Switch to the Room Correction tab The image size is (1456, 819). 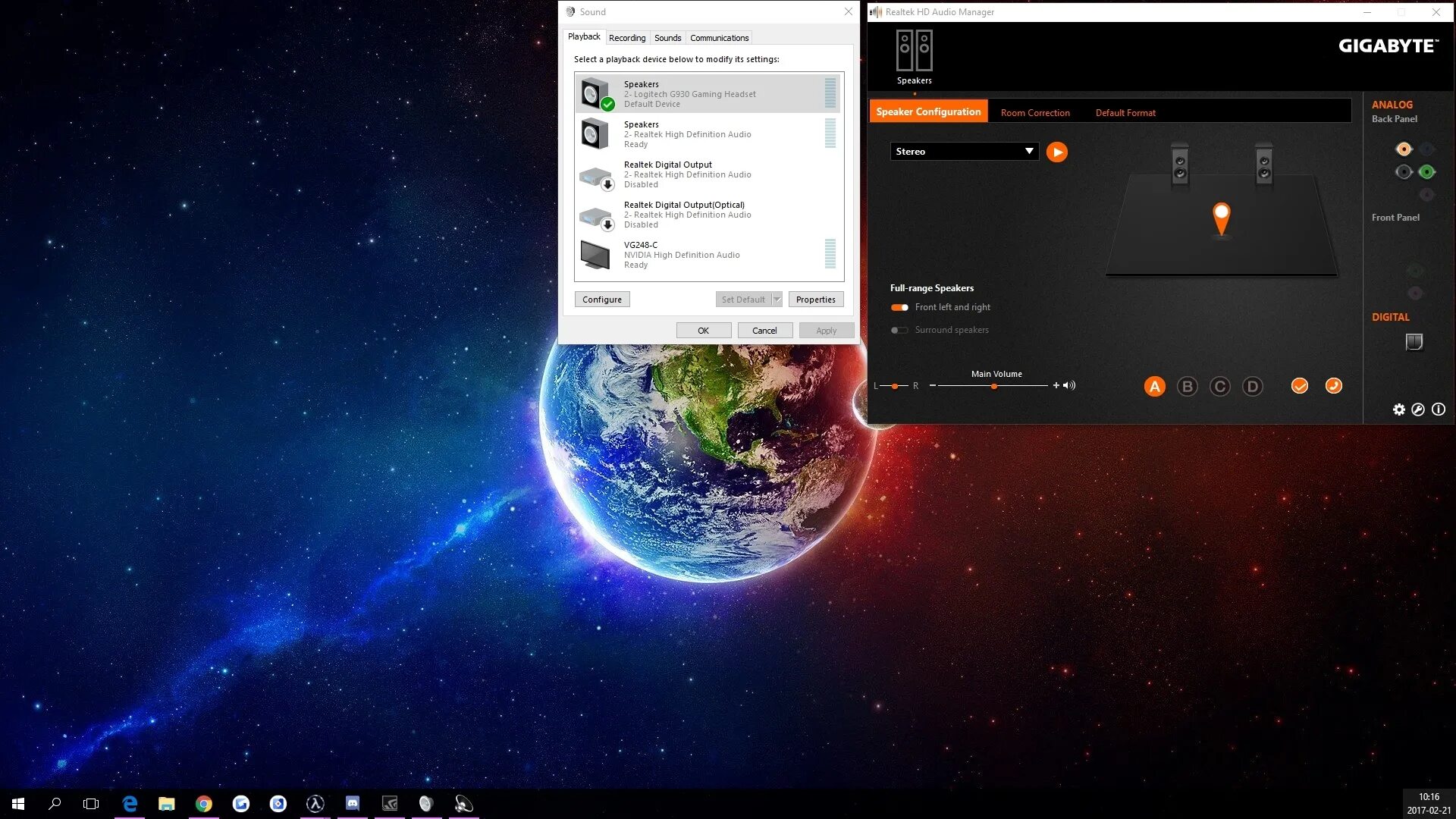pyautogui.click(x=1035, y=113)
